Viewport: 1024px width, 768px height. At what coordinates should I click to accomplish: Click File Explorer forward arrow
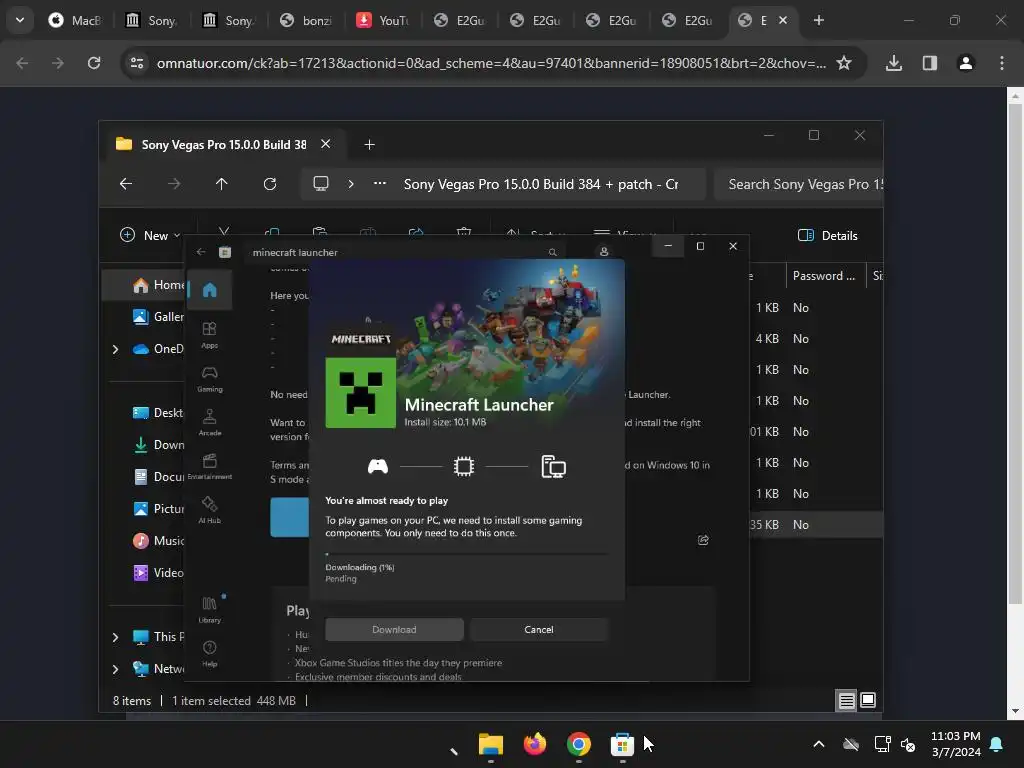point(174,184)
